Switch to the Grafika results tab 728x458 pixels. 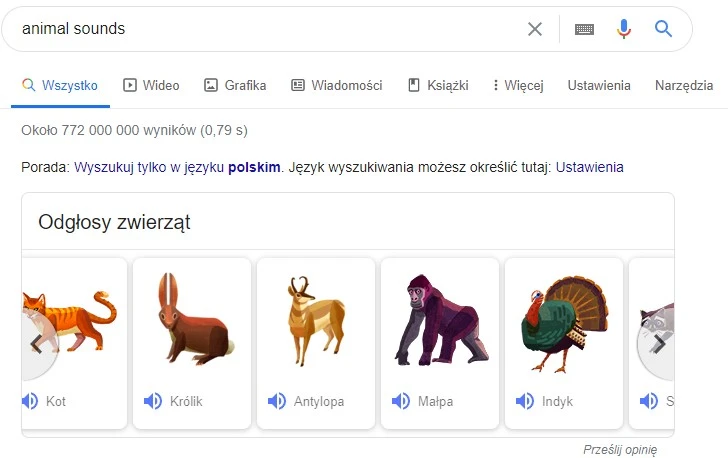pos(235,85)
